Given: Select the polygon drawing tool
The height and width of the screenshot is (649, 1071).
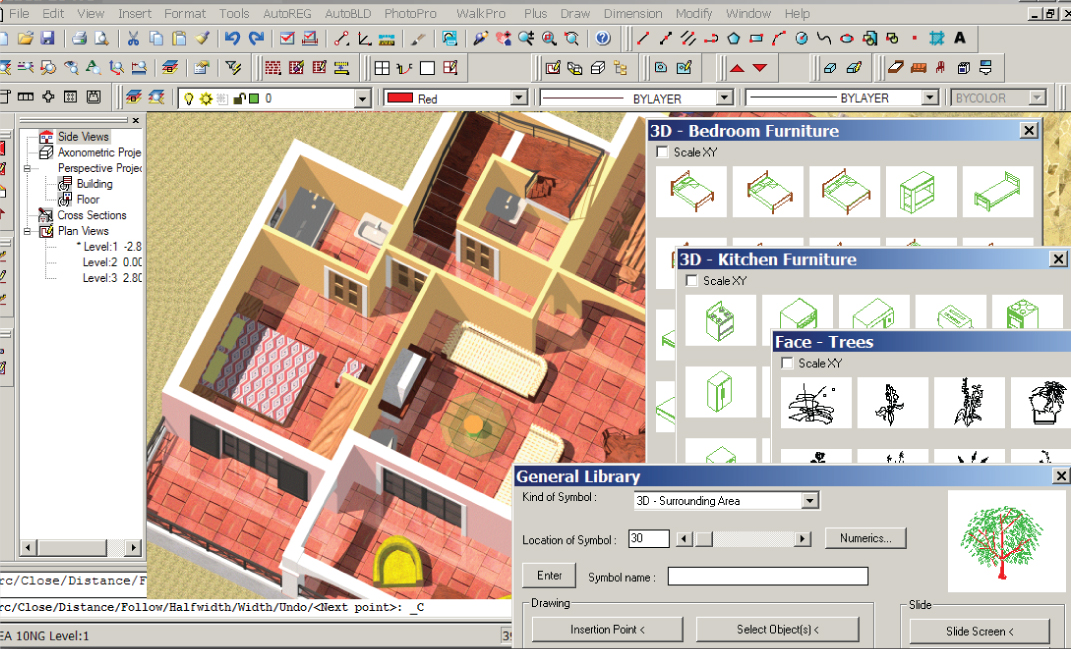Looking at the screenshot, I should point(733,39).
